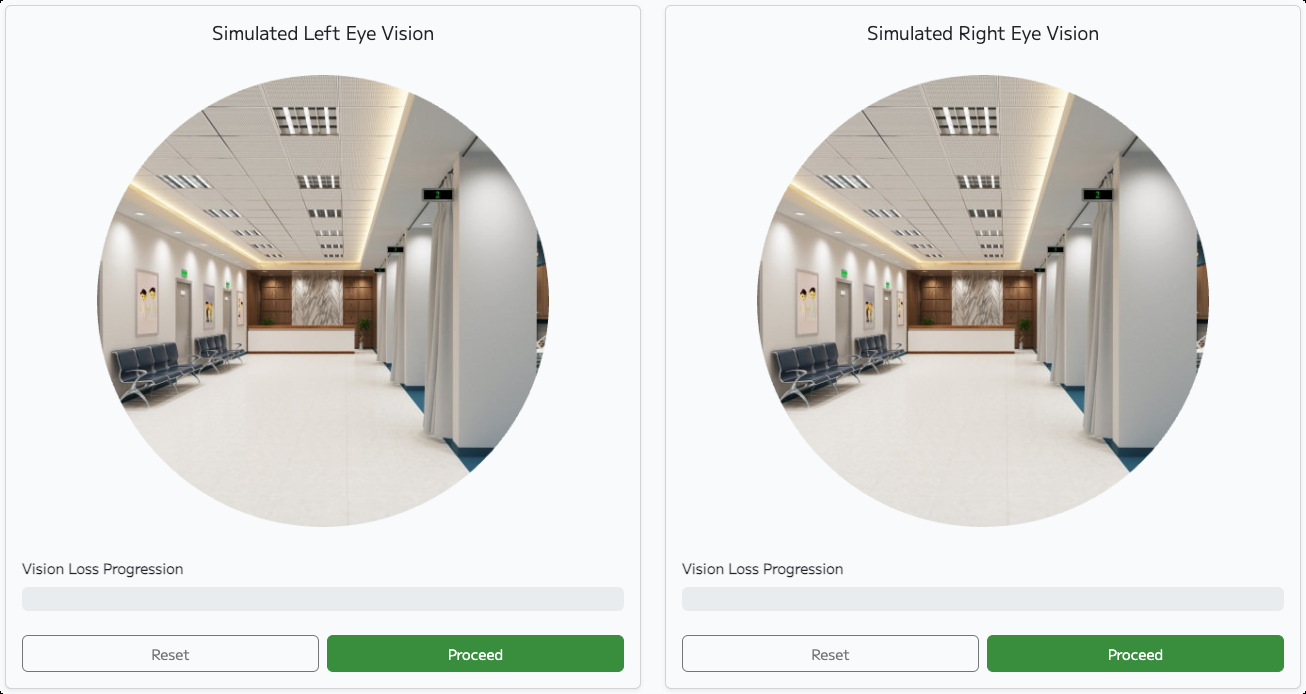This screenshot has height=694, width=1306.
Task: Click Proceed in the left eye panel
Action: [x=475, y=654]
